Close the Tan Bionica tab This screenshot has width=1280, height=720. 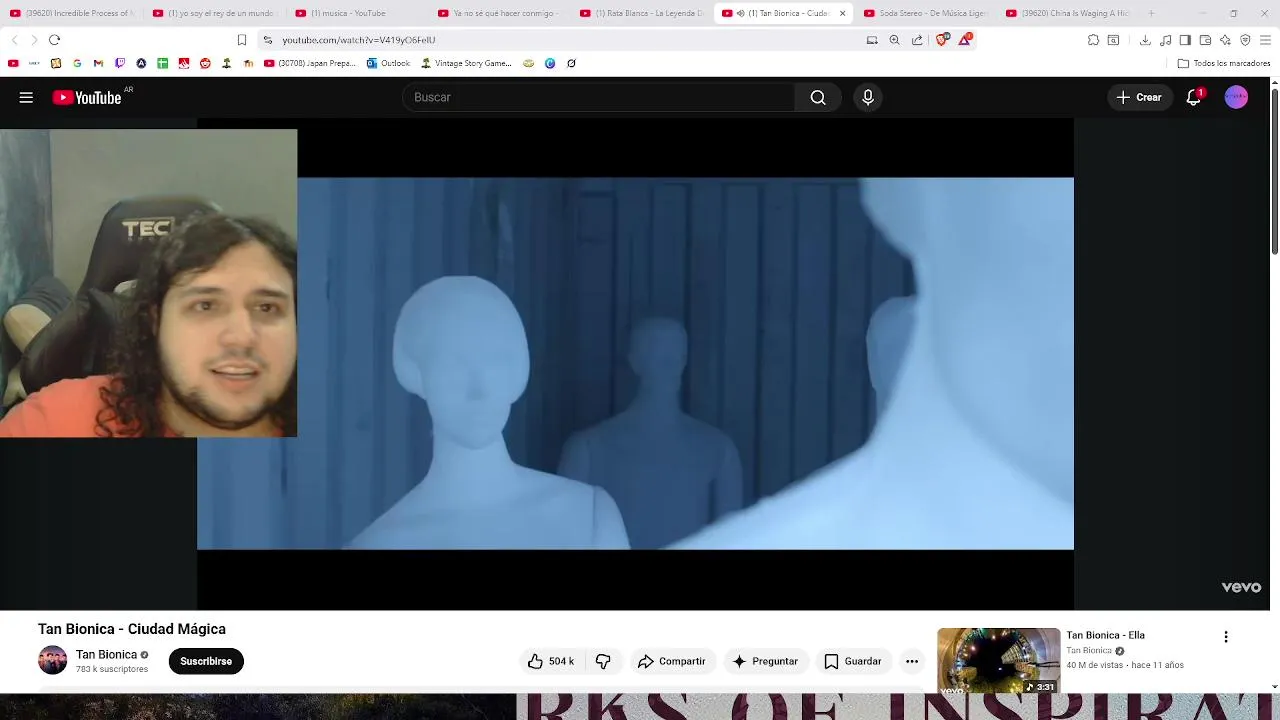(842, 13)
